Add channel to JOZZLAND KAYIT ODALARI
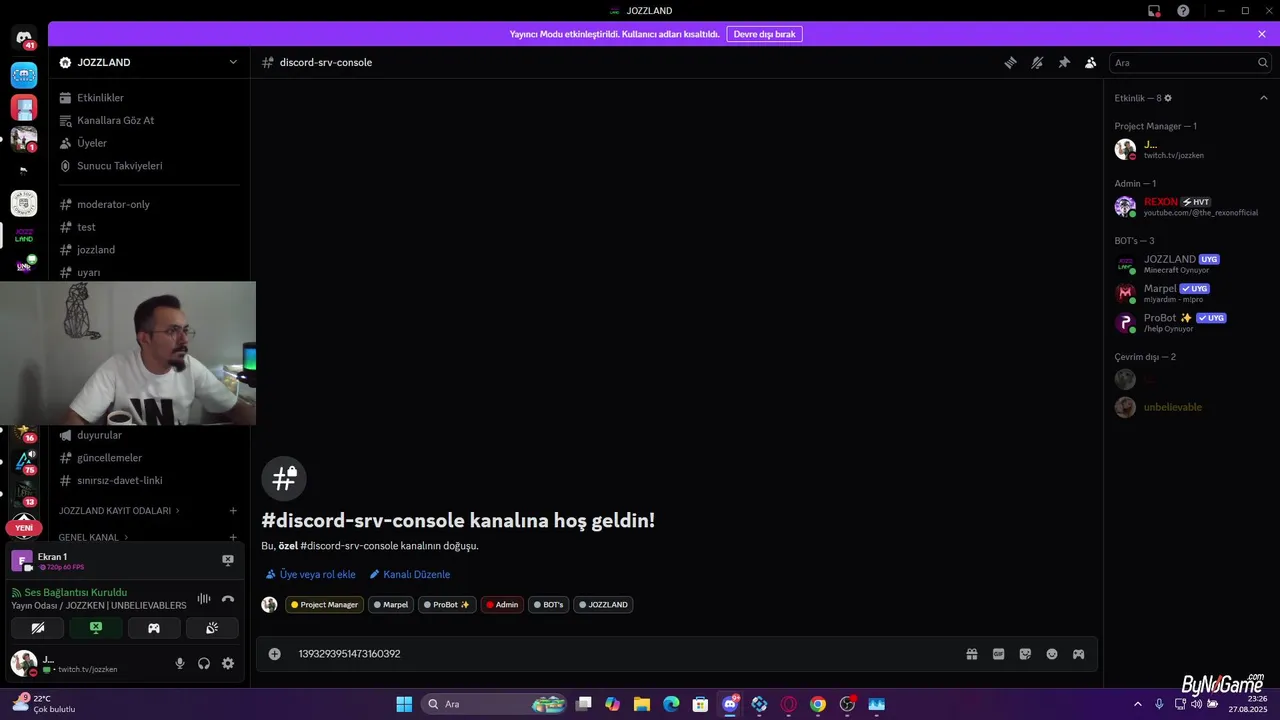Image resolution: width=1280 pixels, height=720 pixels. pyautogui.click(x=233, y=510)
